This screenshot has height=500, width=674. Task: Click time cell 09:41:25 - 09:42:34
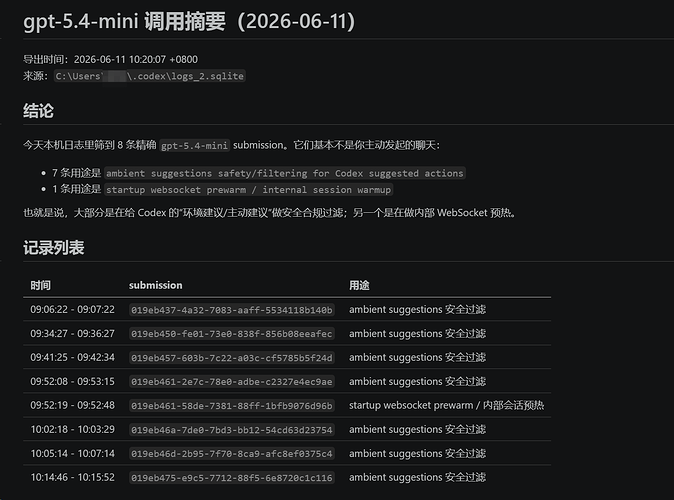pyautogui.click(x=73, y=357)
